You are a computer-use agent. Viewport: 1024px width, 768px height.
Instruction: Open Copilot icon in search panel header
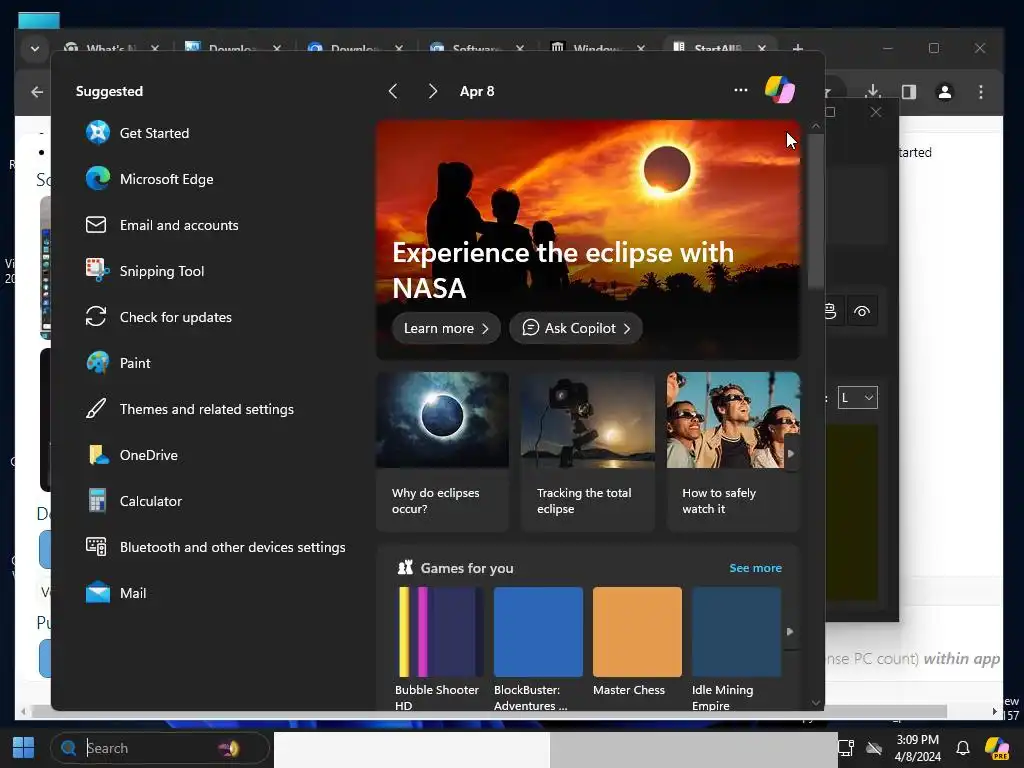pos(779,90)
